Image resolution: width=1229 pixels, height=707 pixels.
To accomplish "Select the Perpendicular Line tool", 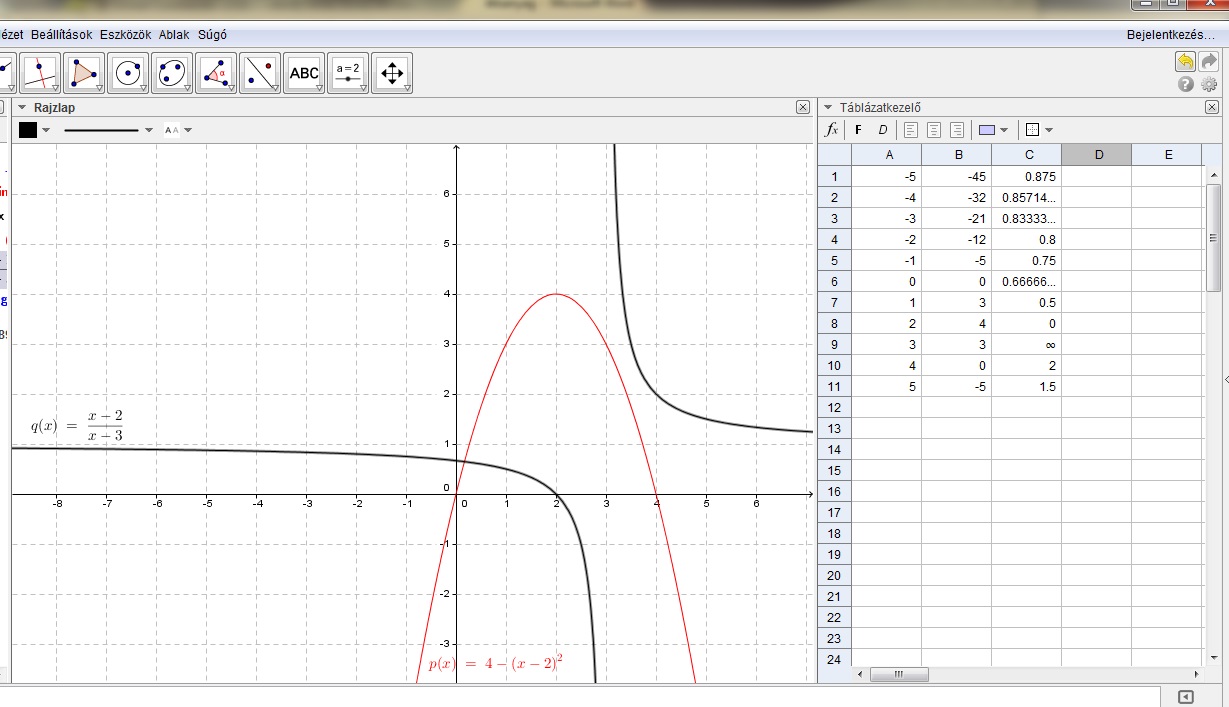I will (x=42, y=73).
